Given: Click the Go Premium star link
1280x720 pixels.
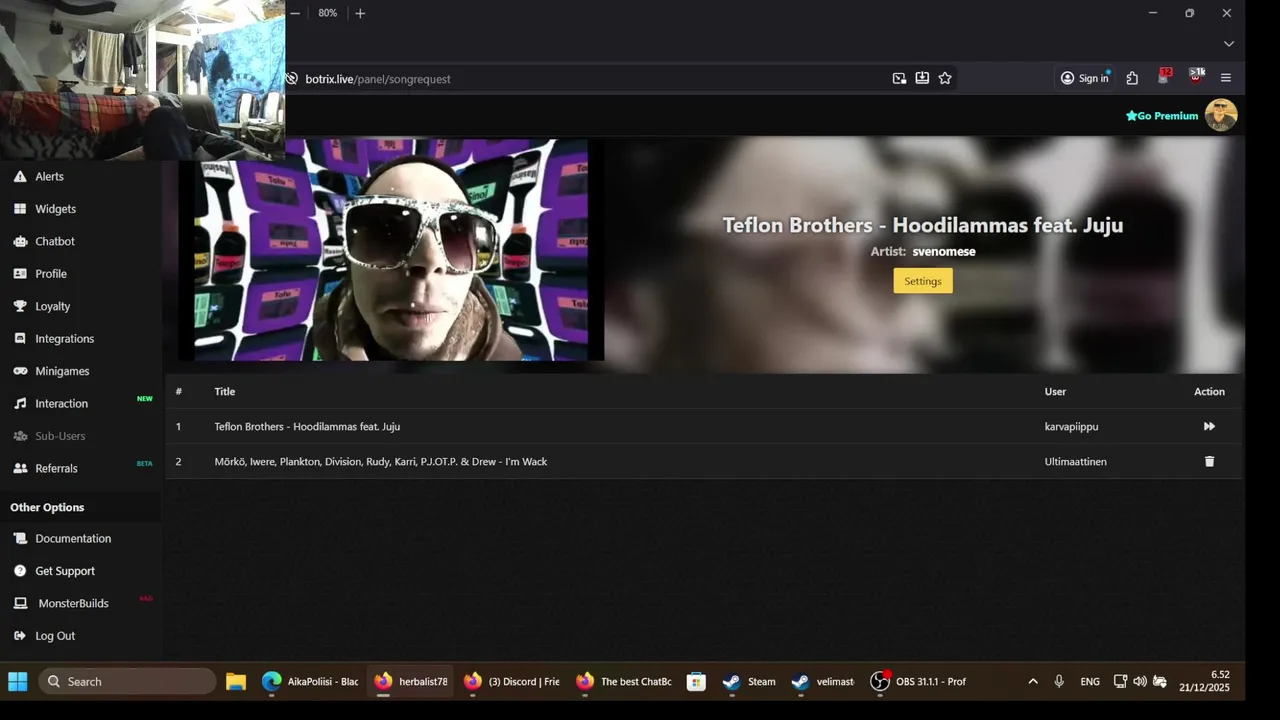Looking at the screenshot, I should point(1162,116).
